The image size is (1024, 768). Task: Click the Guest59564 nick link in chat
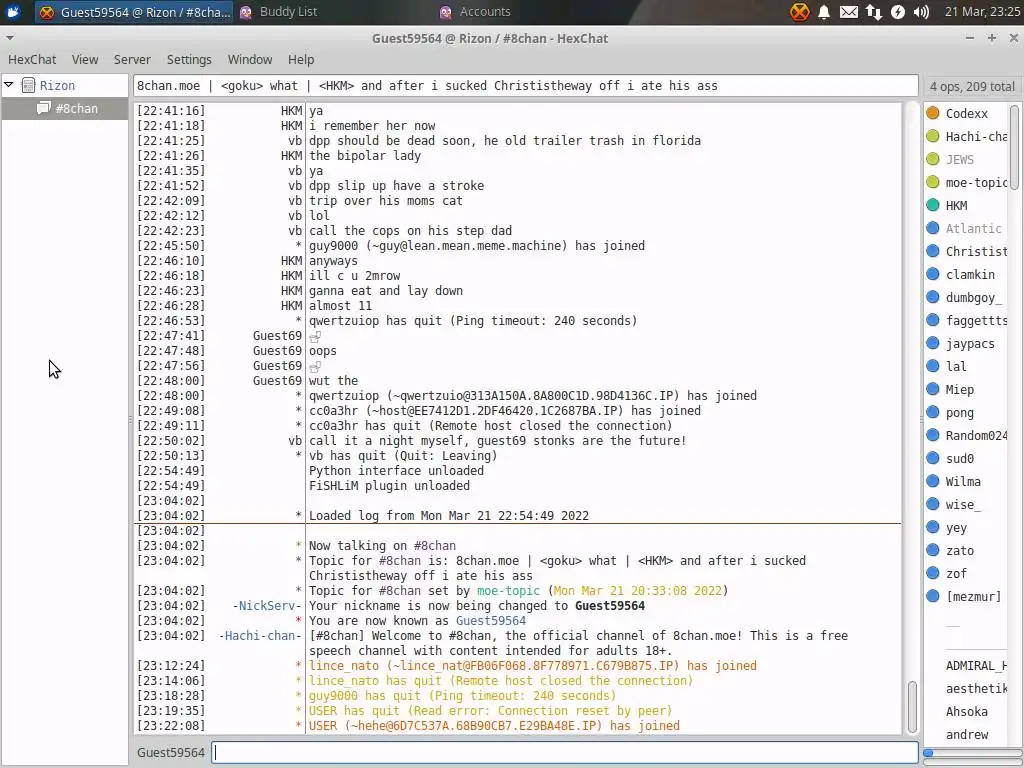tap(490, 620)
